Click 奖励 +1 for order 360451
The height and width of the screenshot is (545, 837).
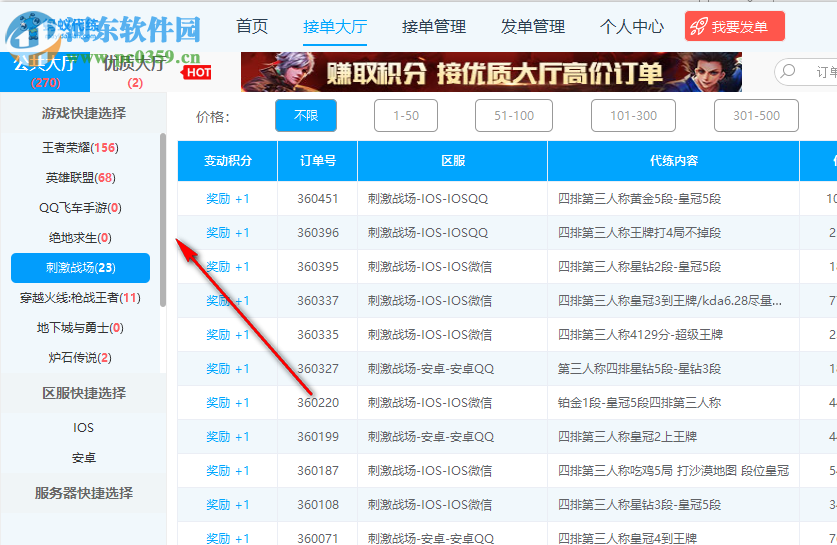tap(227, 199)
